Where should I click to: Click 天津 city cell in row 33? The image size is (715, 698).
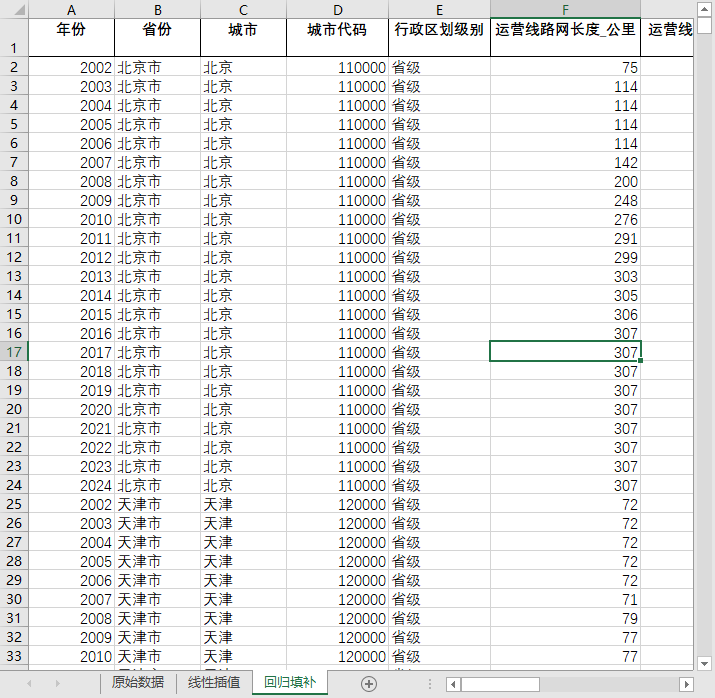coord(243,656)
